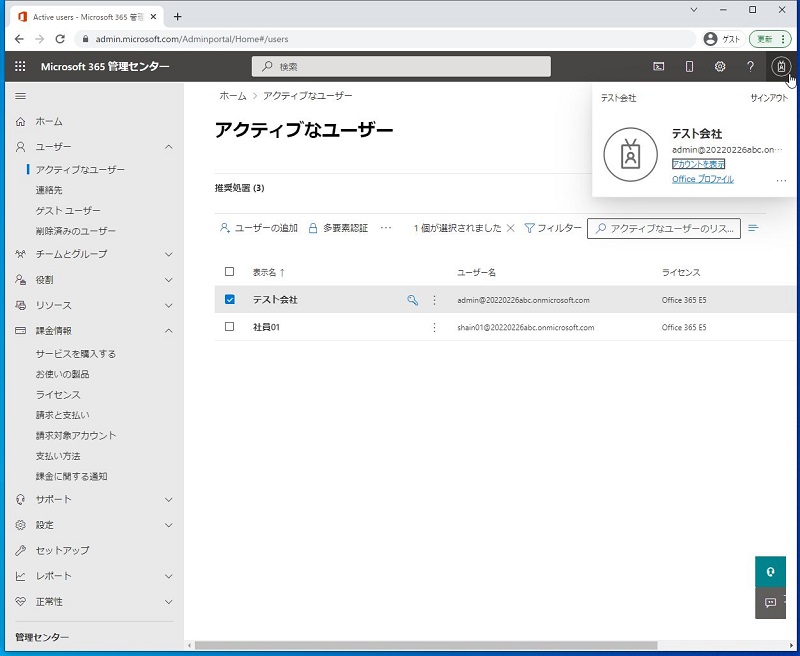800x656 pixels.
Task: Click the account manager avatar icon
Action: point(781,66)
